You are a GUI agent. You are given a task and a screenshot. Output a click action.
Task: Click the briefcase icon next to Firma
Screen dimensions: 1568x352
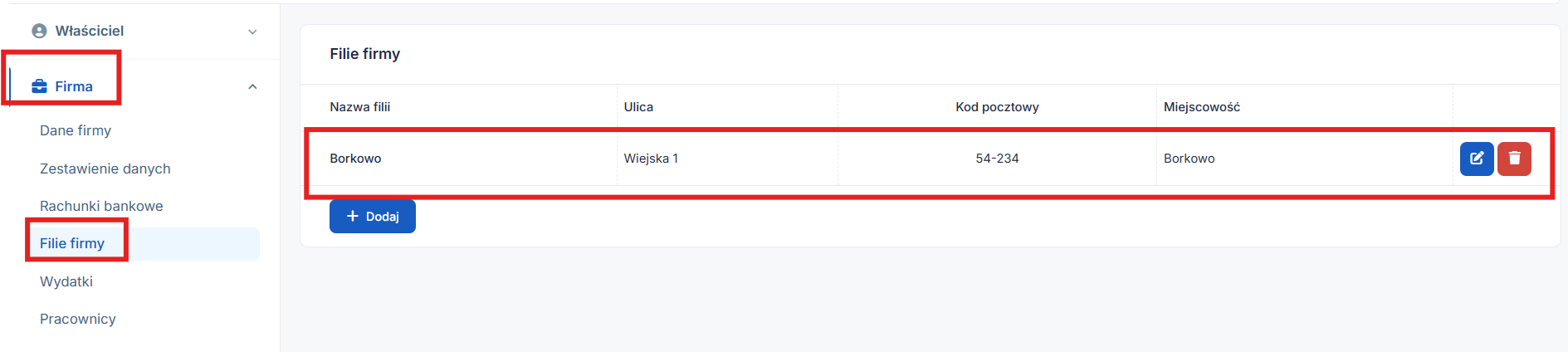39,86
